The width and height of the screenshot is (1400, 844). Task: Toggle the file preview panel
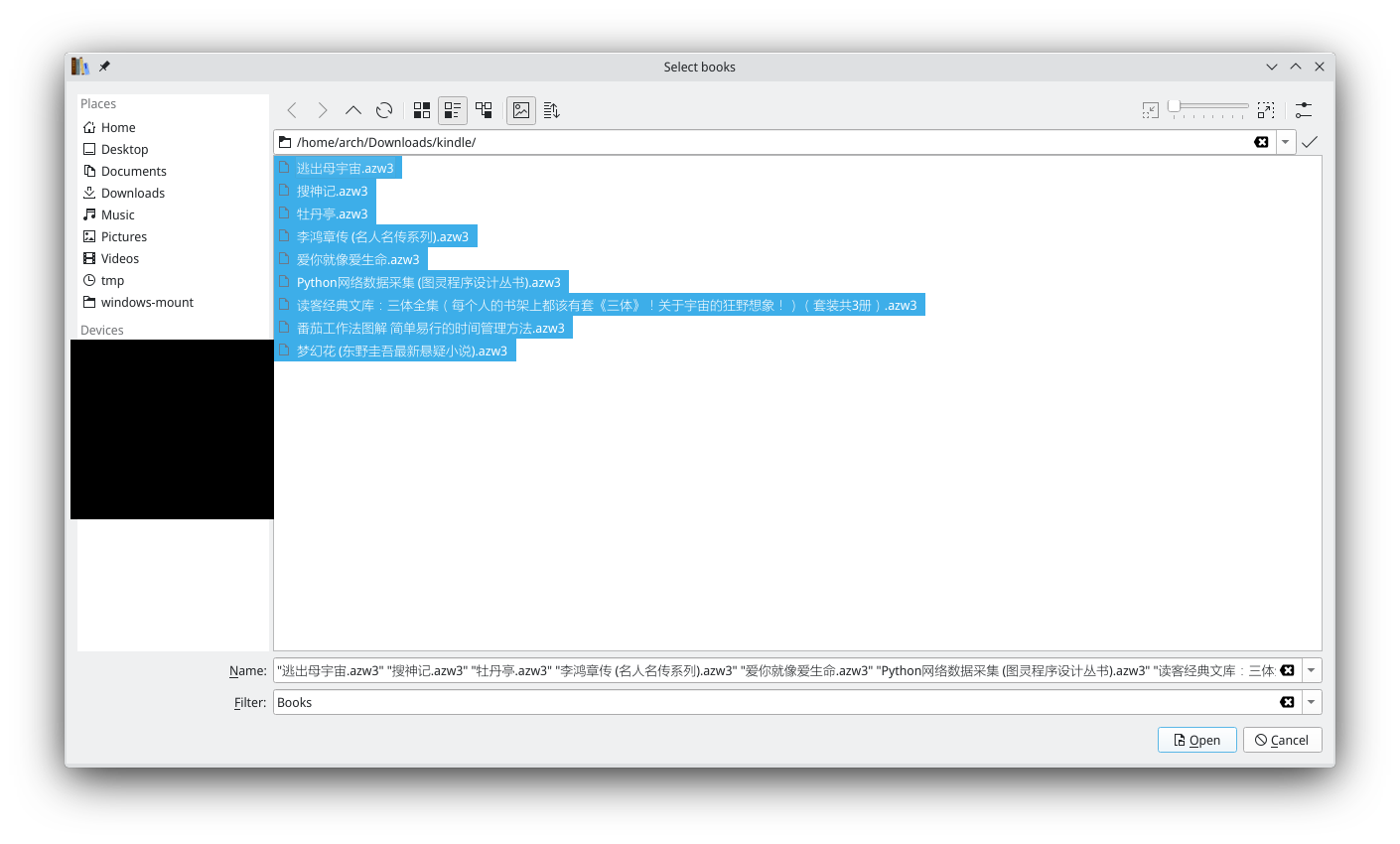[521, 110]
